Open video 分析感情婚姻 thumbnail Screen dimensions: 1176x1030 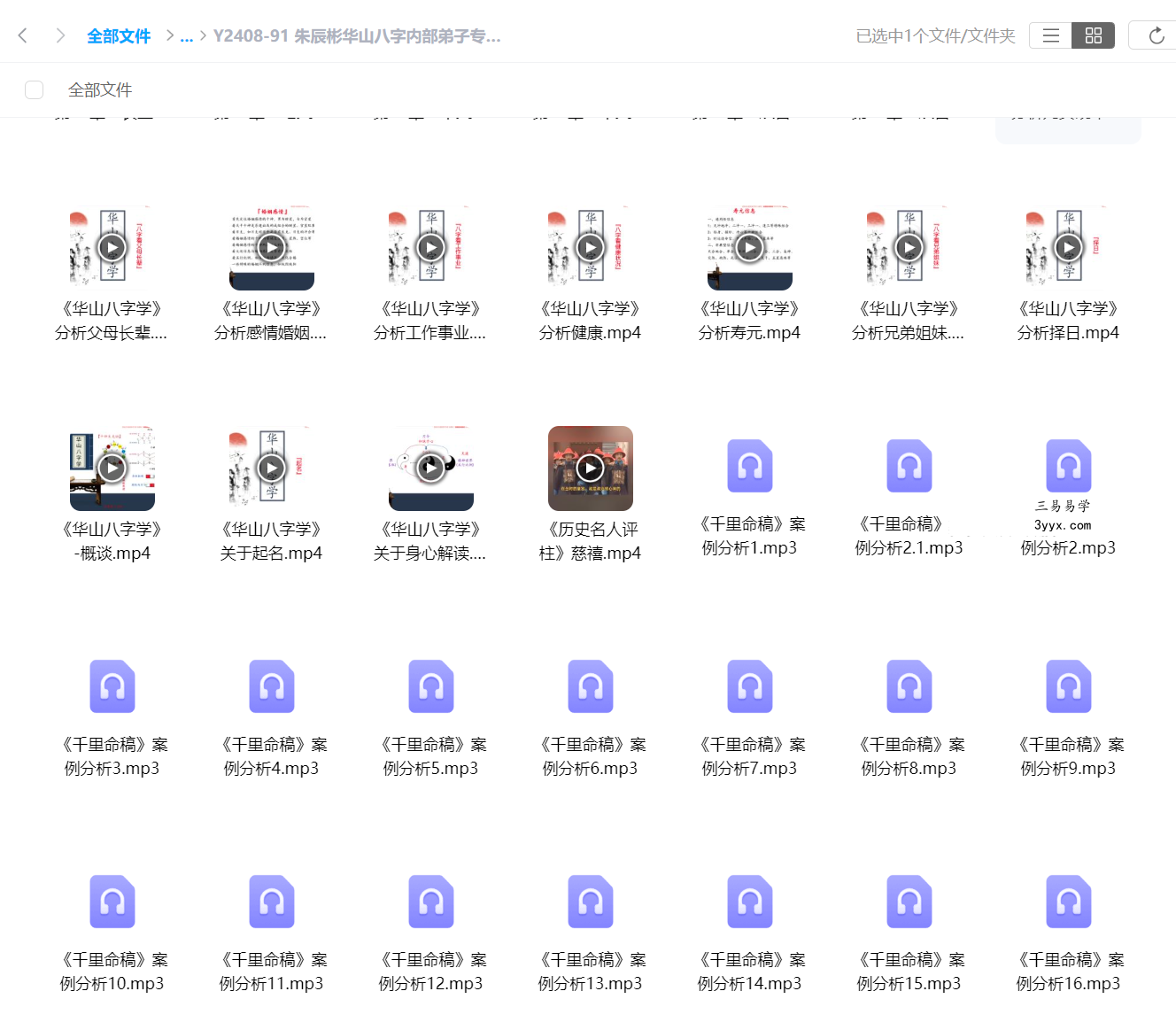click(x=272, y=248)
